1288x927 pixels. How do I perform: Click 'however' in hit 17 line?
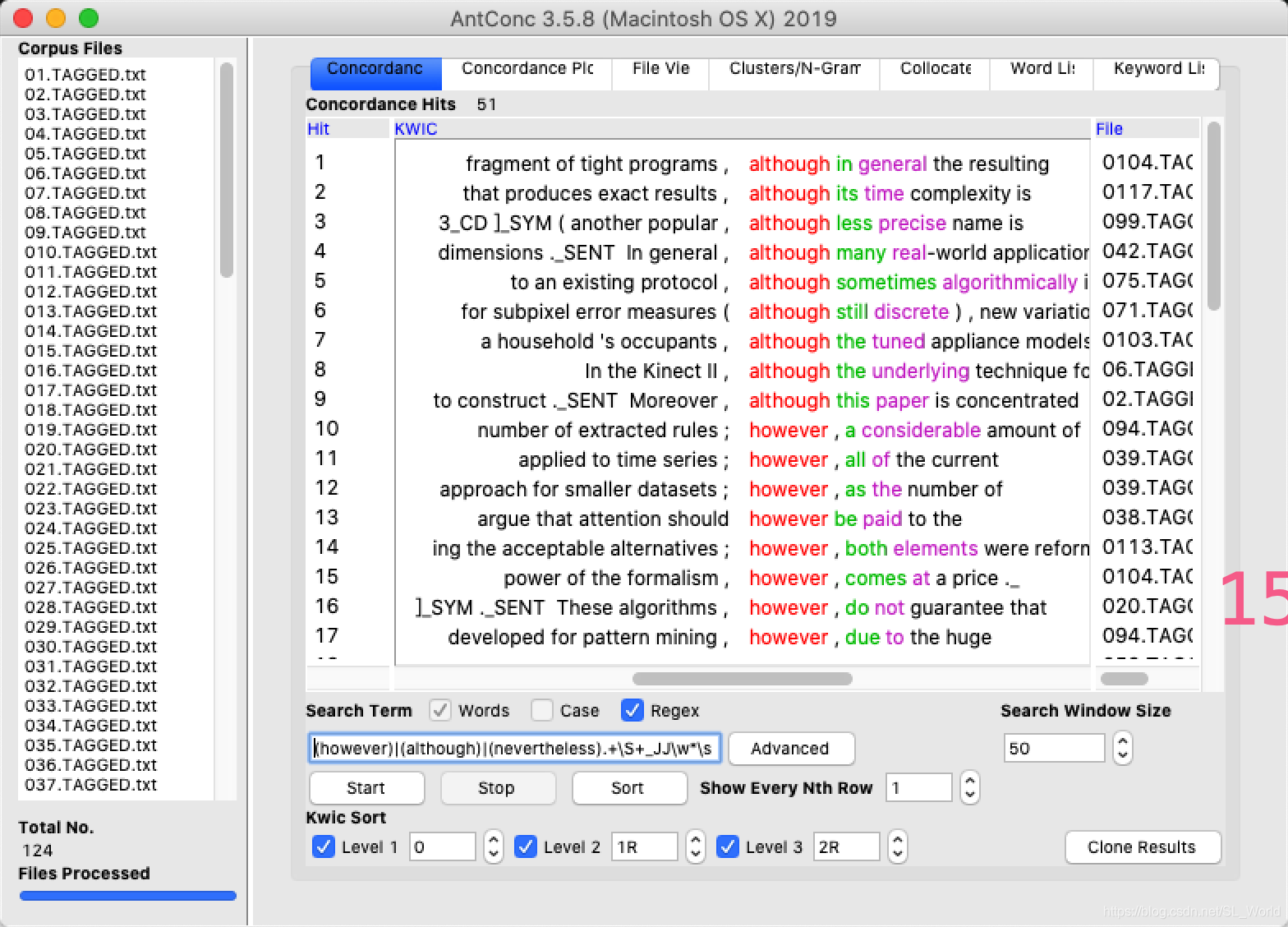pos(789,638)
